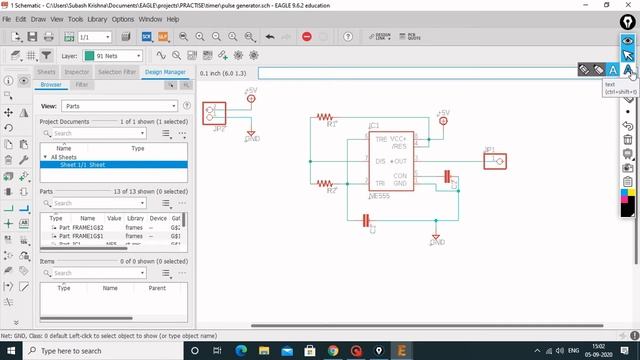
Task: Switch to the Filter subtab
Action: tap(82, 84)
